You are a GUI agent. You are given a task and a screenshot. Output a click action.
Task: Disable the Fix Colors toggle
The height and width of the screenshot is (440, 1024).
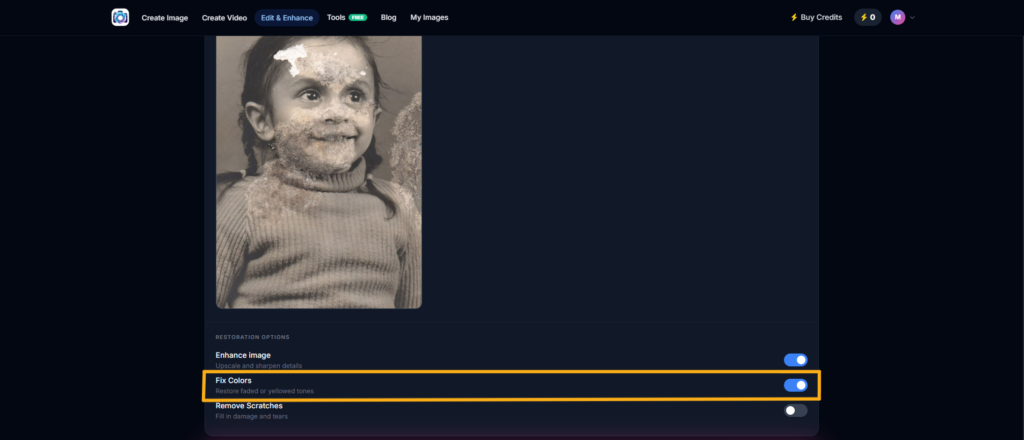click(795, 385)
